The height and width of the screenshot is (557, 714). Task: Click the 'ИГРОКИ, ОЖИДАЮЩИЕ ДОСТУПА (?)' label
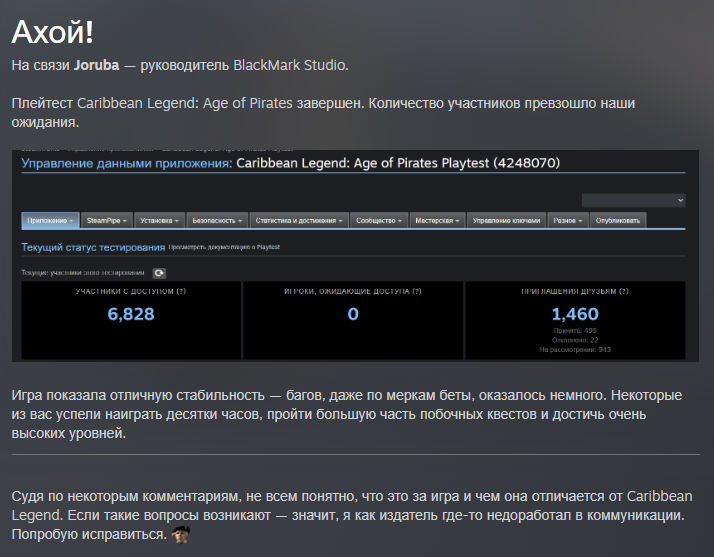coord(353,291)
